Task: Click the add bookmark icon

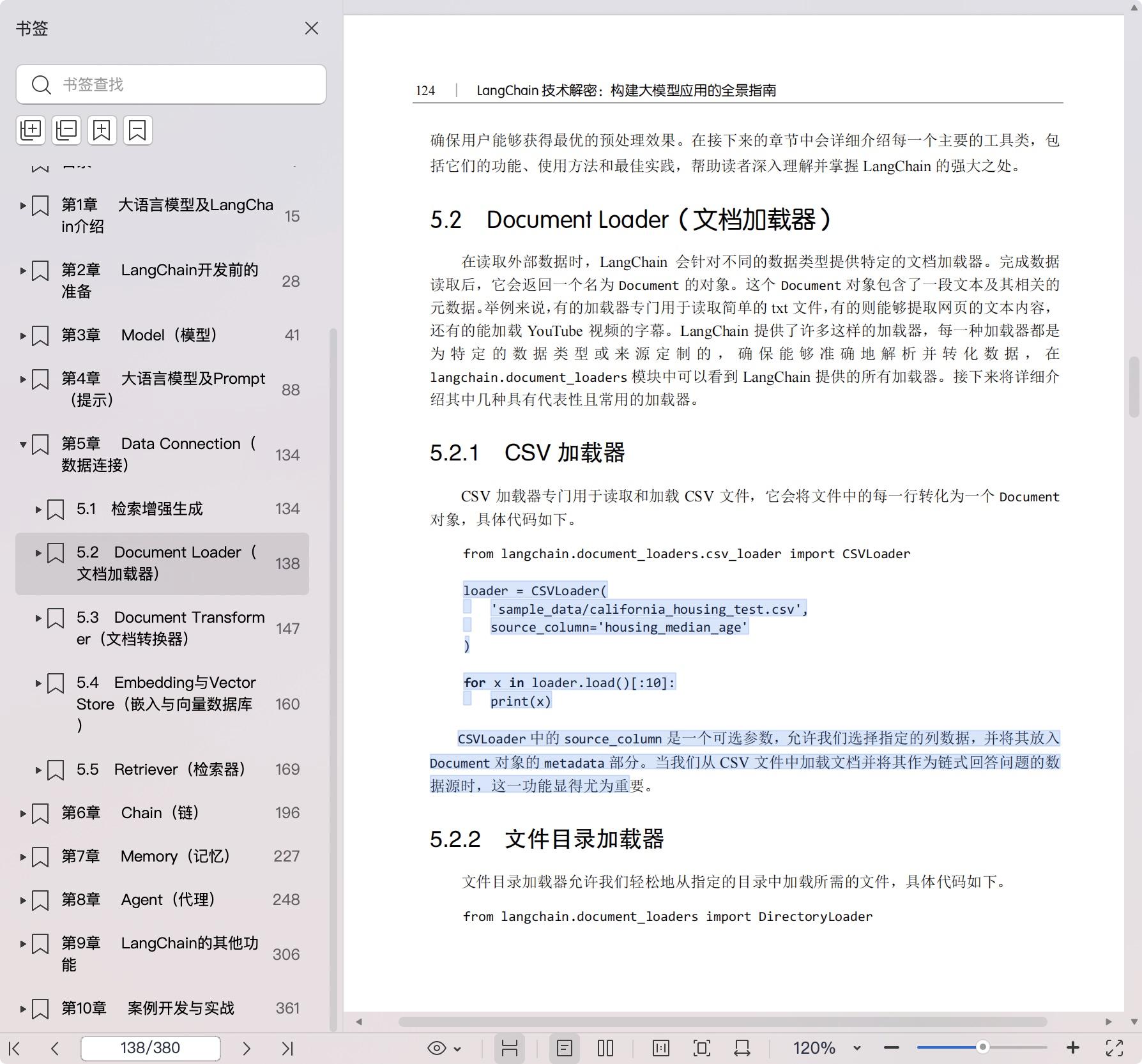Action: [x=102, y=130]
